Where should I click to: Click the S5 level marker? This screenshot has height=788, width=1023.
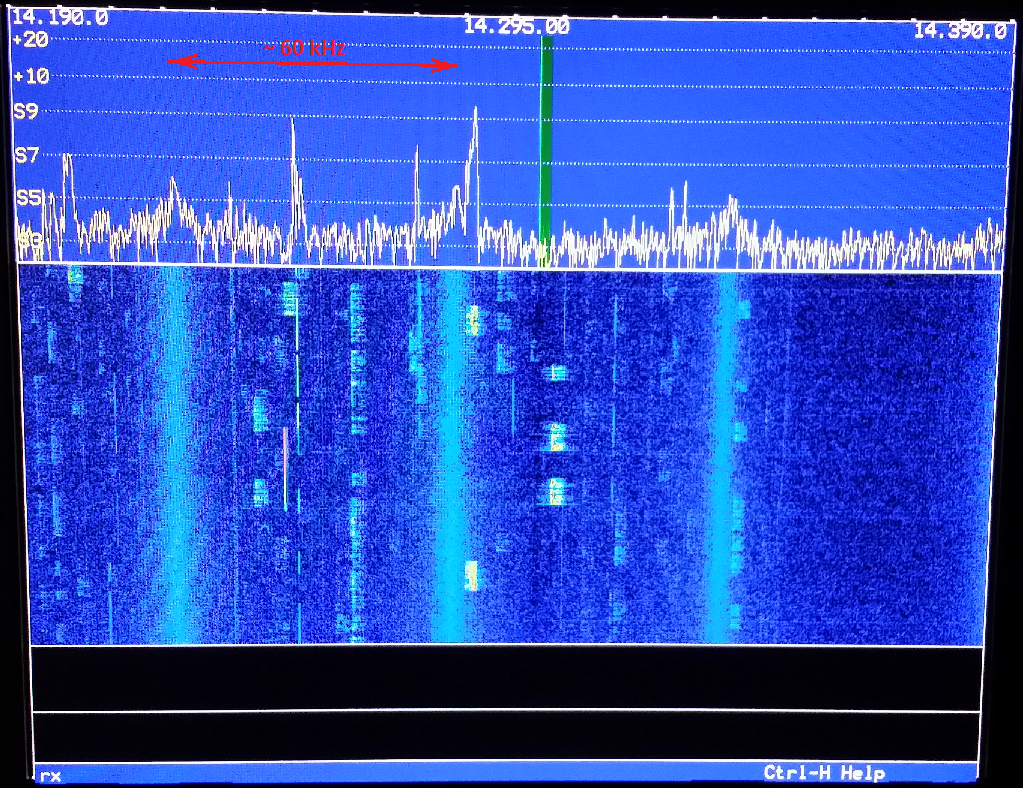[x=27, y=197]
